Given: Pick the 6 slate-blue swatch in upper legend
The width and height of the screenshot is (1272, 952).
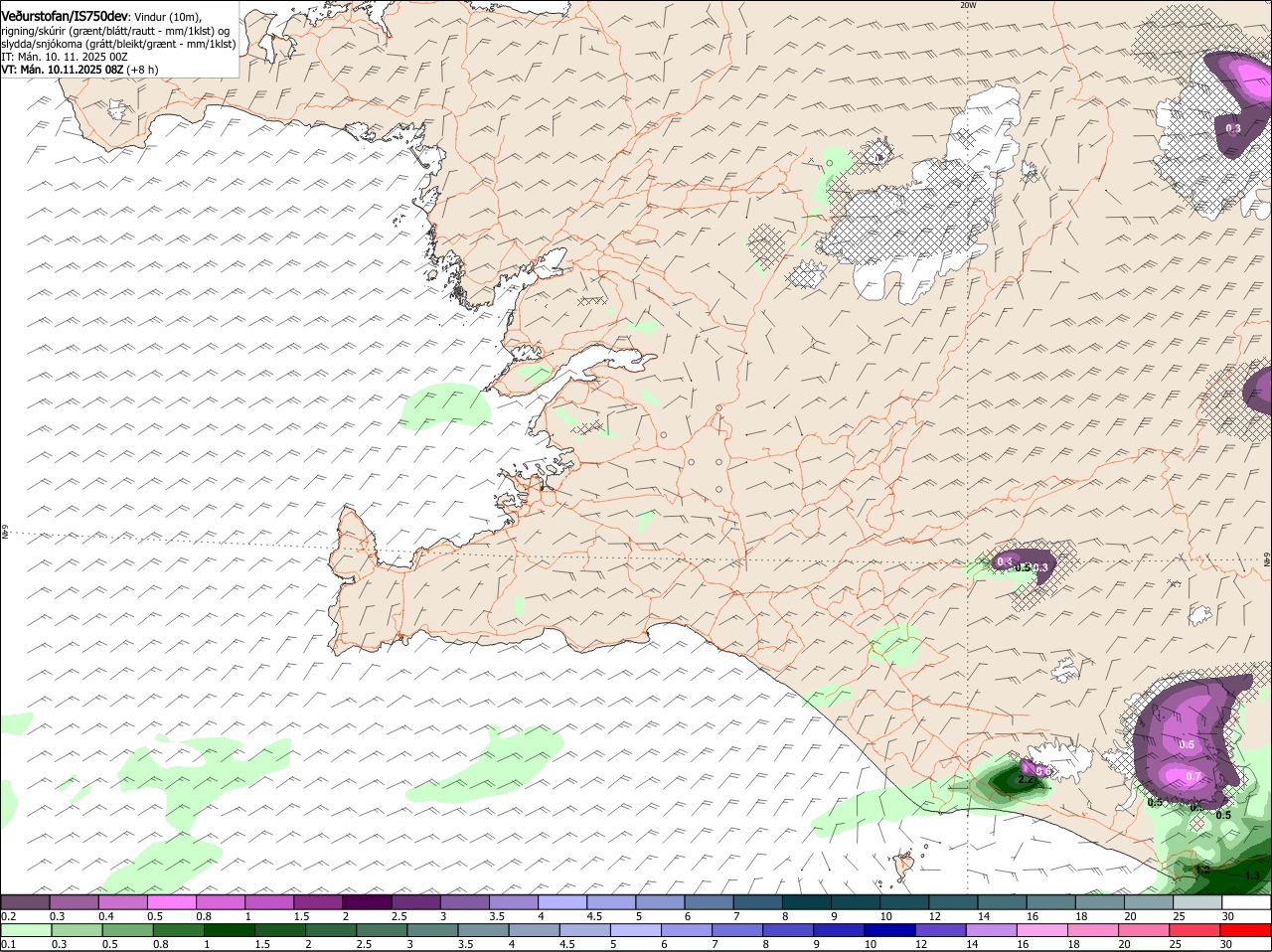Looking at the screenshot, I should [x=707, y=901].
